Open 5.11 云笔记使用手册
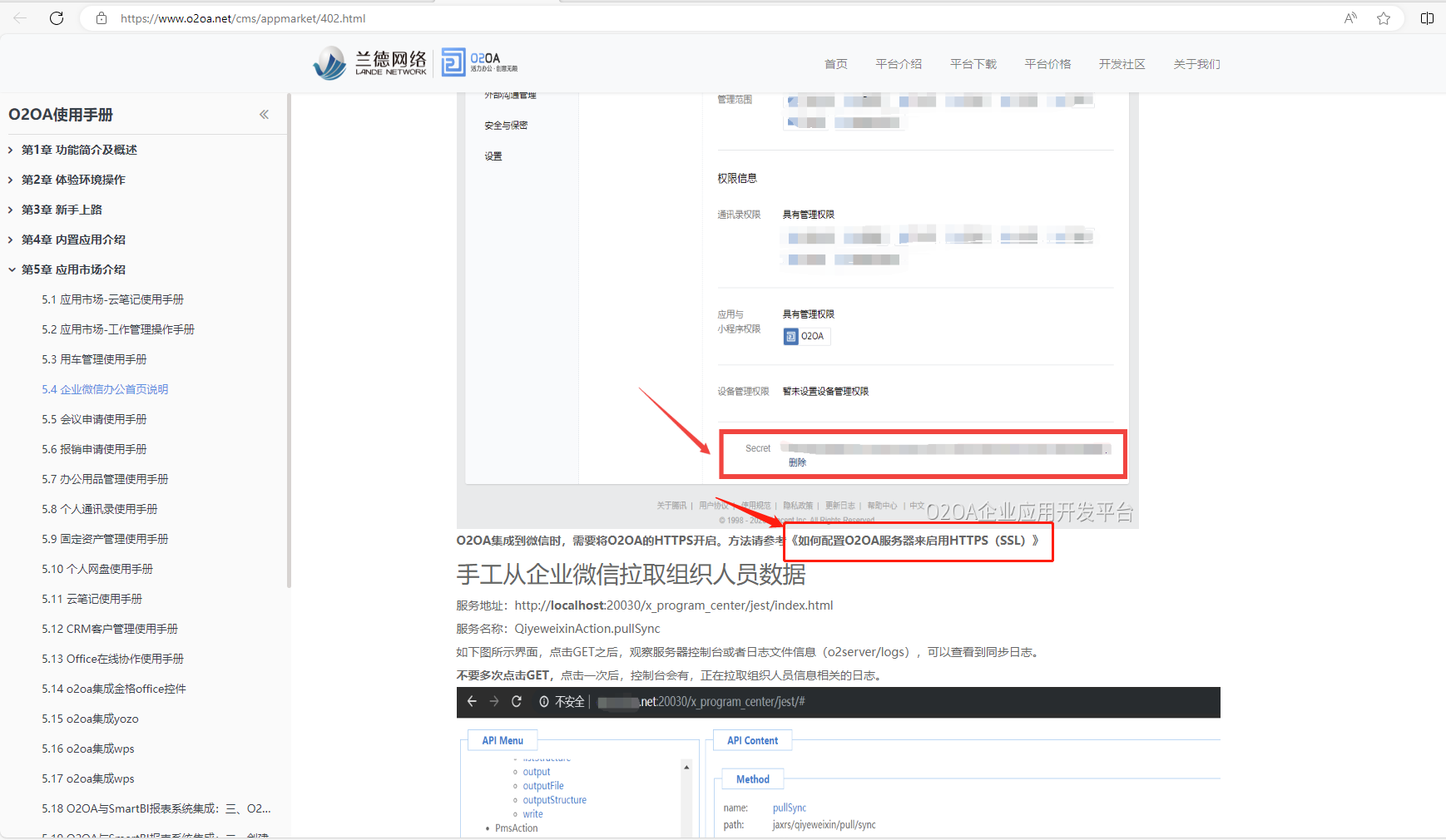Screen dimensions: 1446x840 92,599
